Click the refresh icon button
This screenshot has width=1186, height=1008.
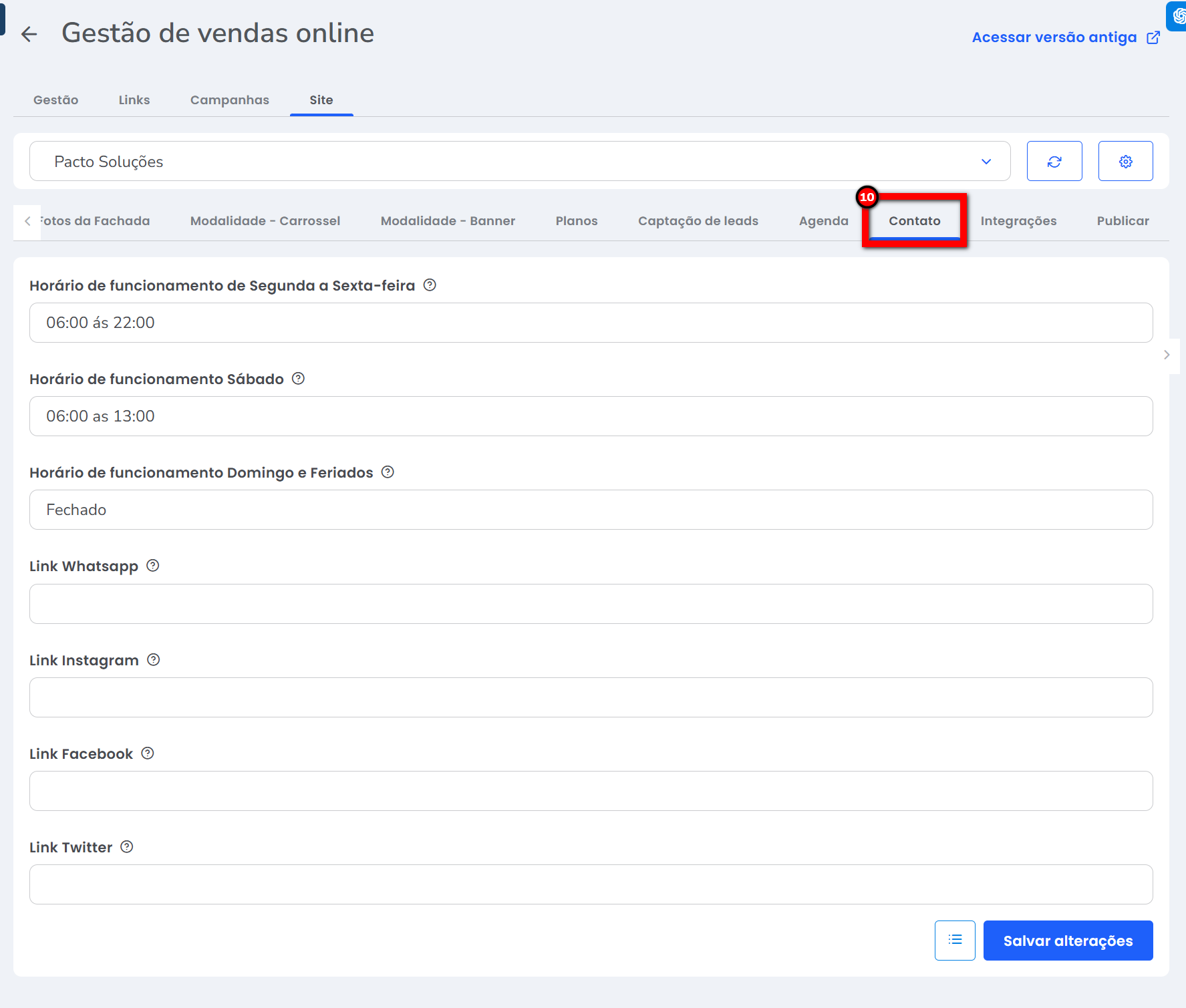click(1054, 161)
